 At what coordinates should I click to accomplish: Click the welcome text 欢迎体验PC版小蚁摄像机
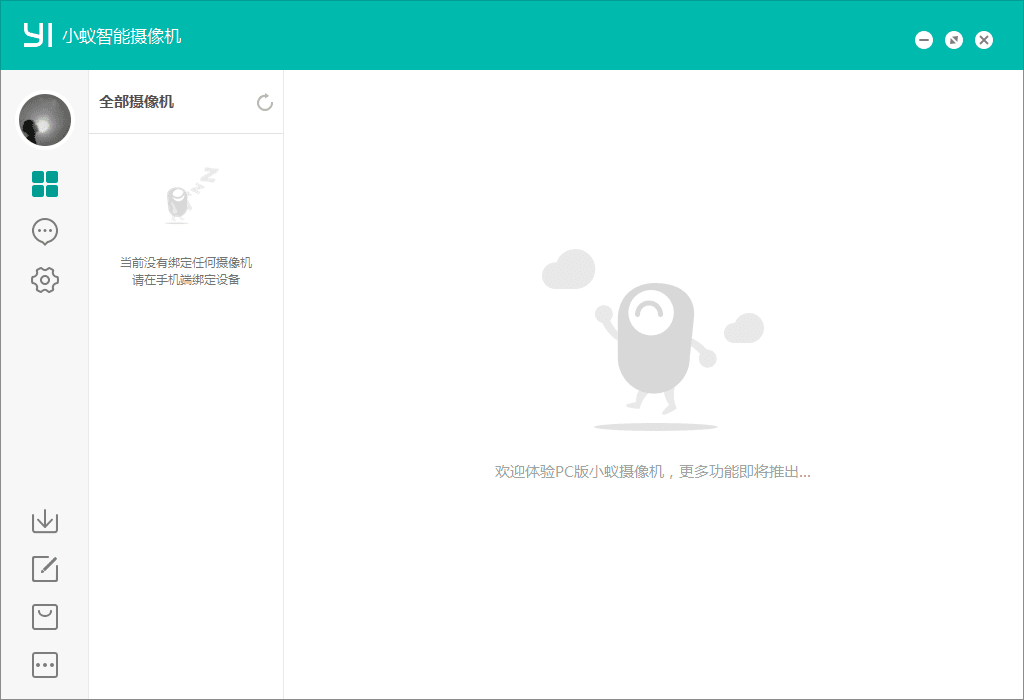coord(654,471)
